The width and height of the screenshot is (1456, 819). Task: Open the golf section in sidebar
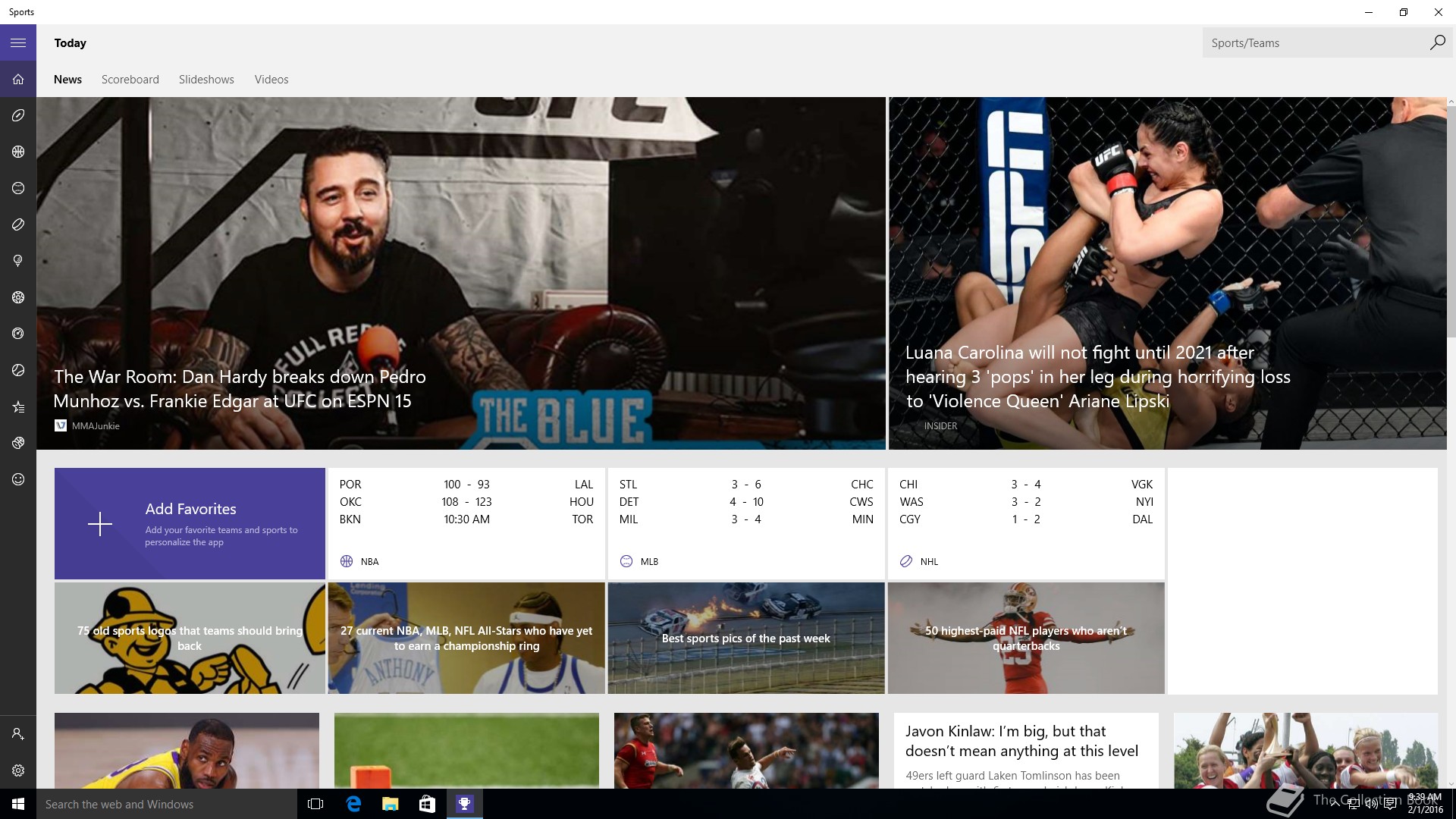(x=18, y=261)
